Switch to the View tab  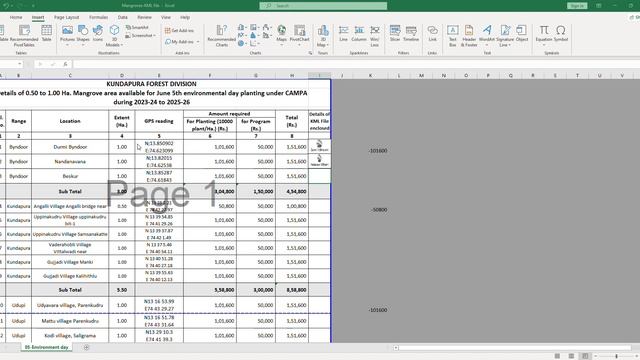pos(166,17)
